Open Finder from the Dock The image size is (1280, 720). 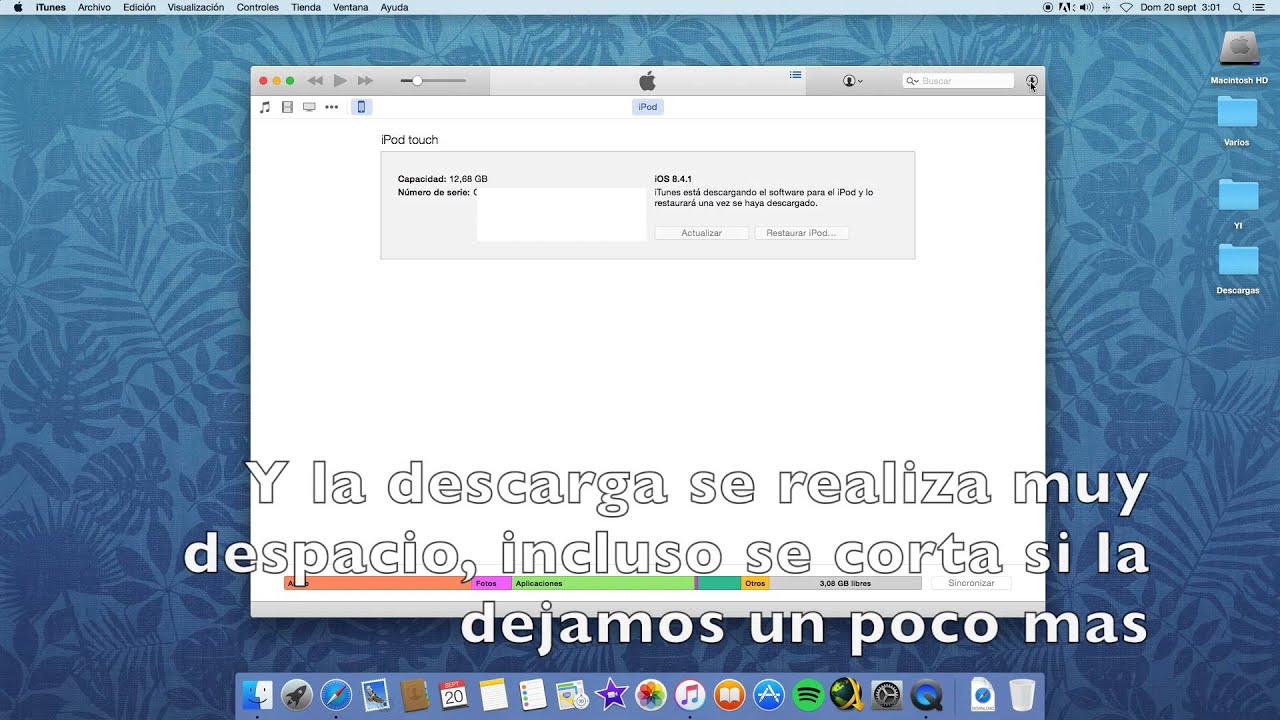[259, 694]
